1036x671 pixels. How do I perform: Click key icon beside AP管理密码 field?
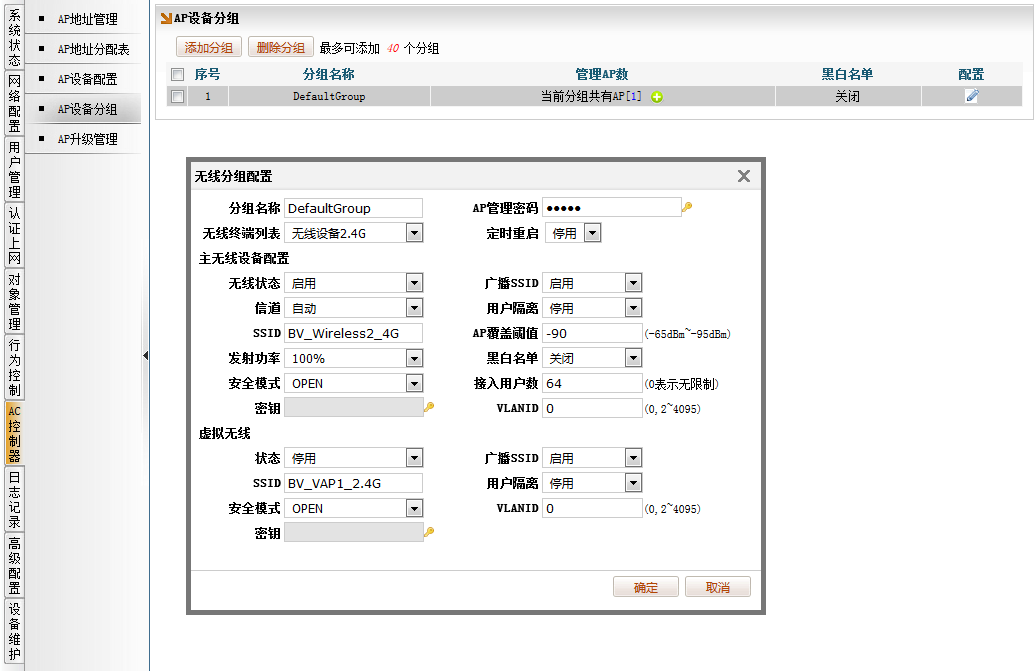point(687,207)
